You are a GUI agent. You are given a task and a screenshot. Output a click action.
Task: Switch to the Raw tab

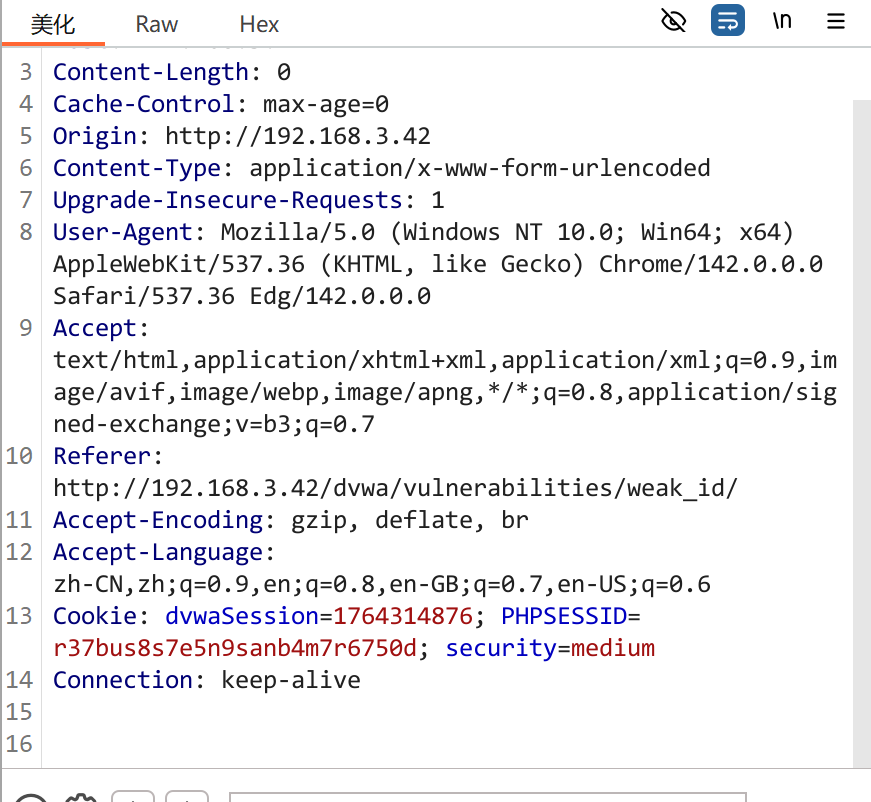click(157, 24)
